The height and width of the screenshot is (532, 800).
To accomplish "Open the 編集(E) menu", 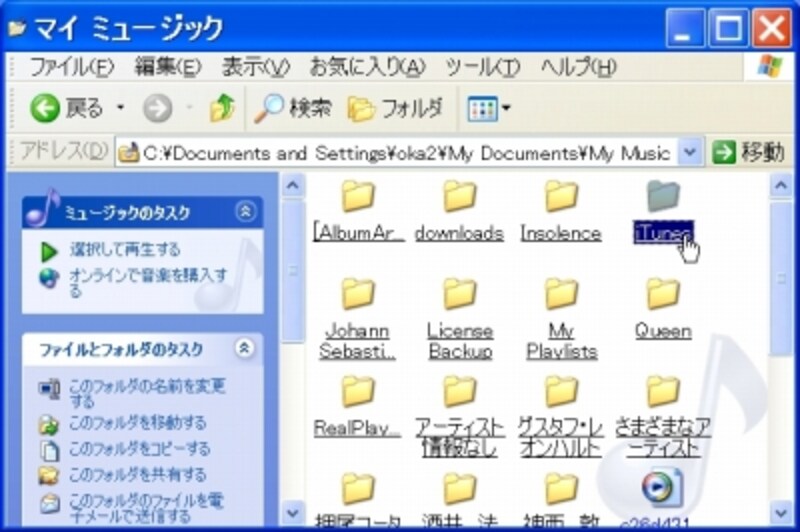I will click(168, 67).
